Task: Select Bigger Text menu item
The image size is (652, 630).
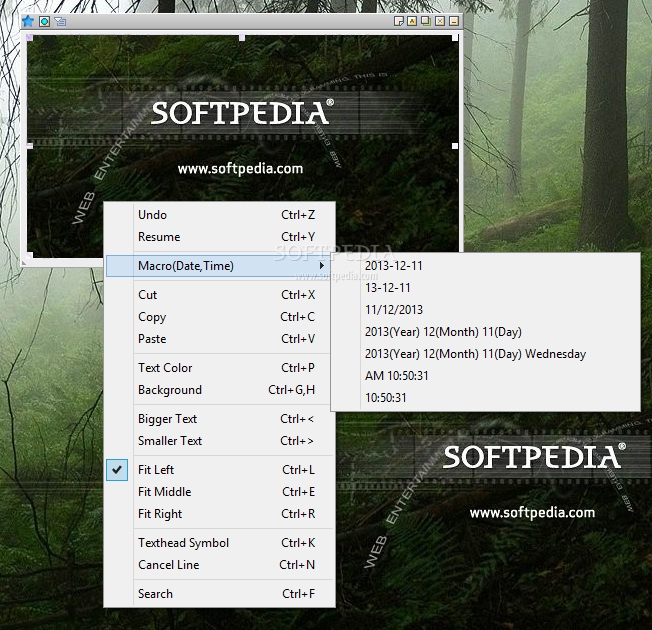Action: pos(220,419)
